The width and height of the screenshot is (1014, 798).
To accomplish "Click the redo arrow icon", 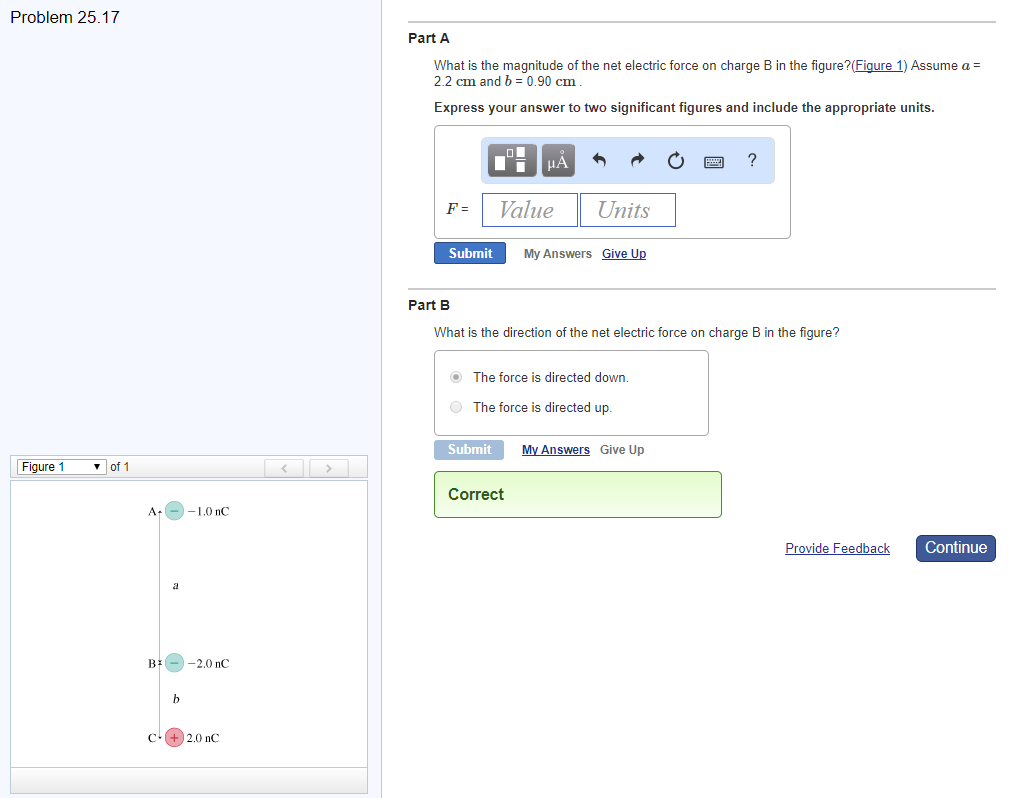I will click(x=637, y=160).
